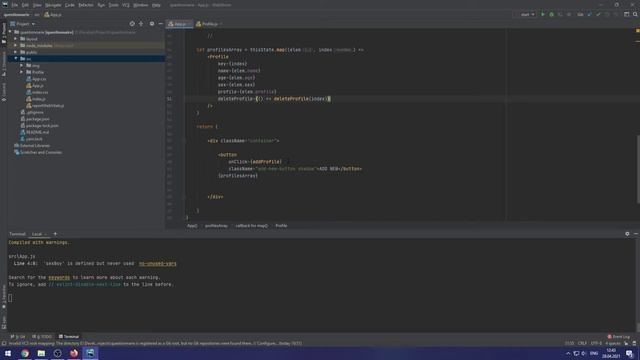Click the locate-in-project target icon

[132, 24]
